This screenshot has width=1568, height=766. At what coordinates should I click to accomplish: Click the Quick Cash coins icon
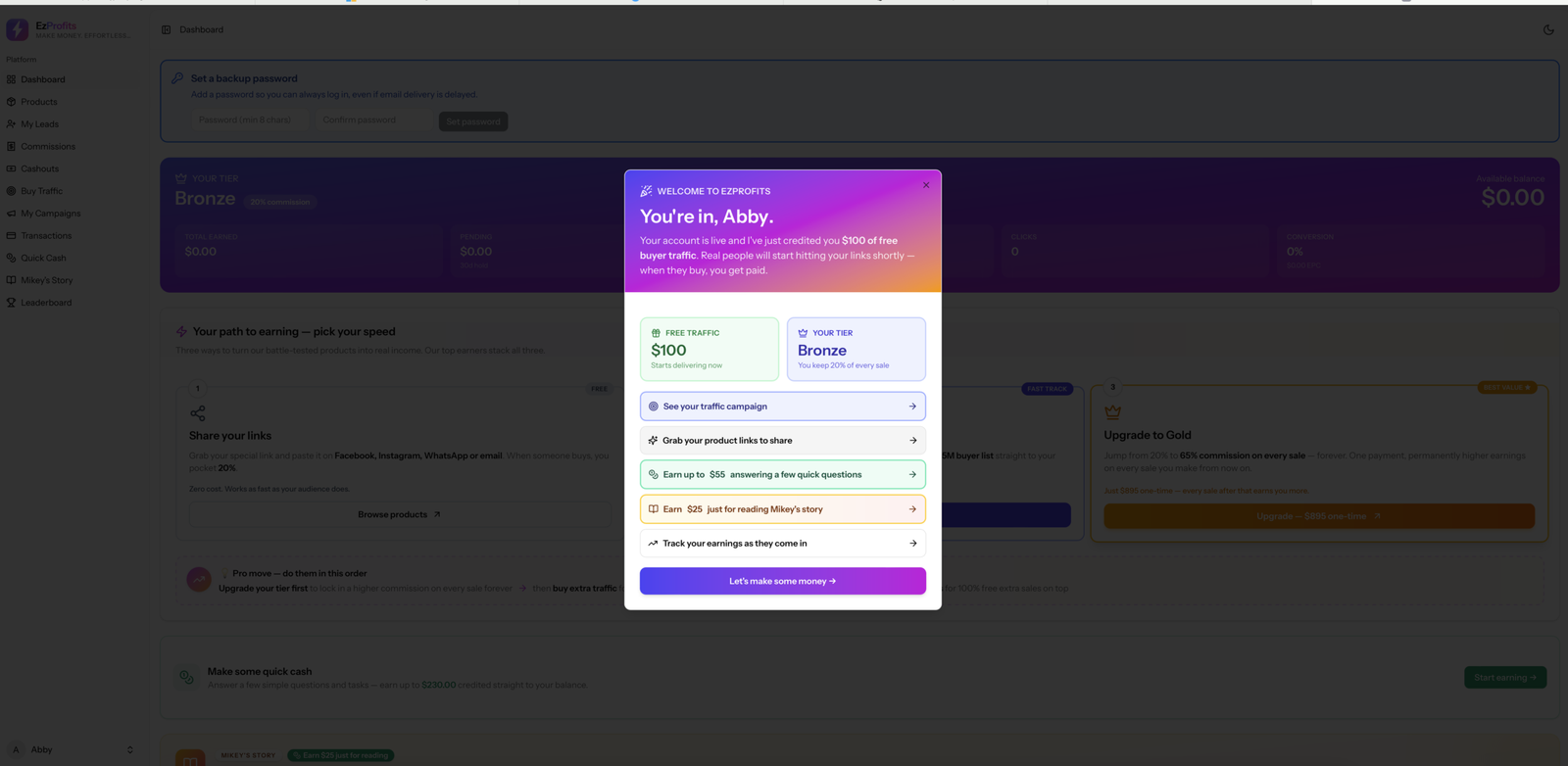(11, 259)
